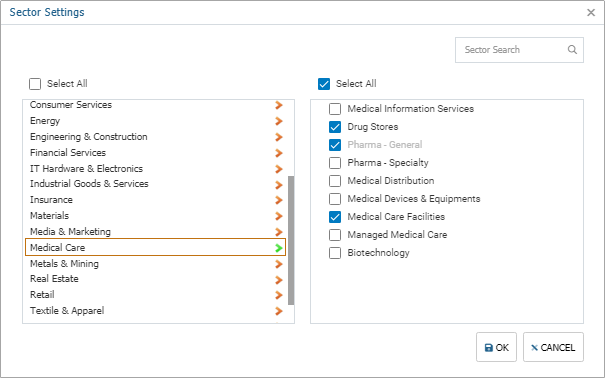
Task: Expand the Insurance sector arrow
Action: click(279, 200)
